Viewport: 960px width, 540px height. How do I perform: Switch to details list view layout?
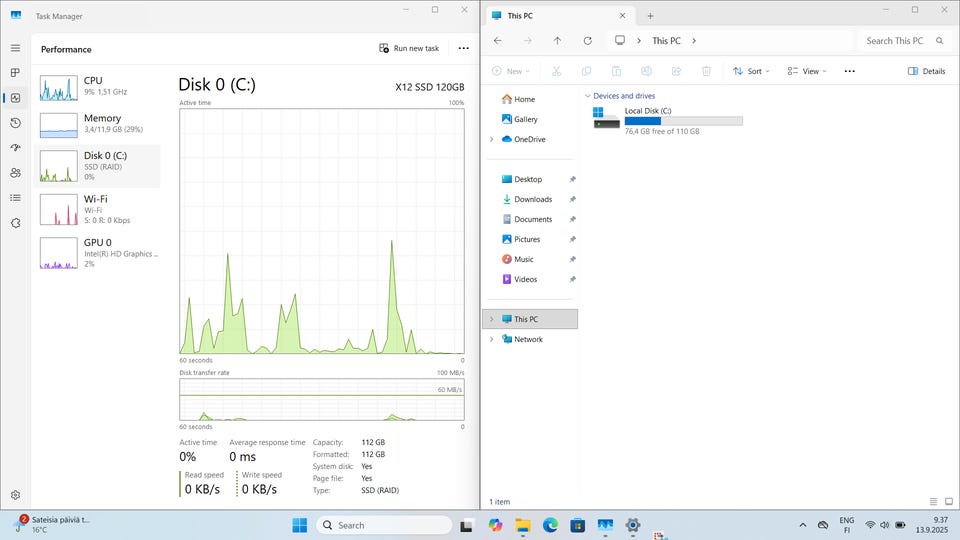(933, 501)
